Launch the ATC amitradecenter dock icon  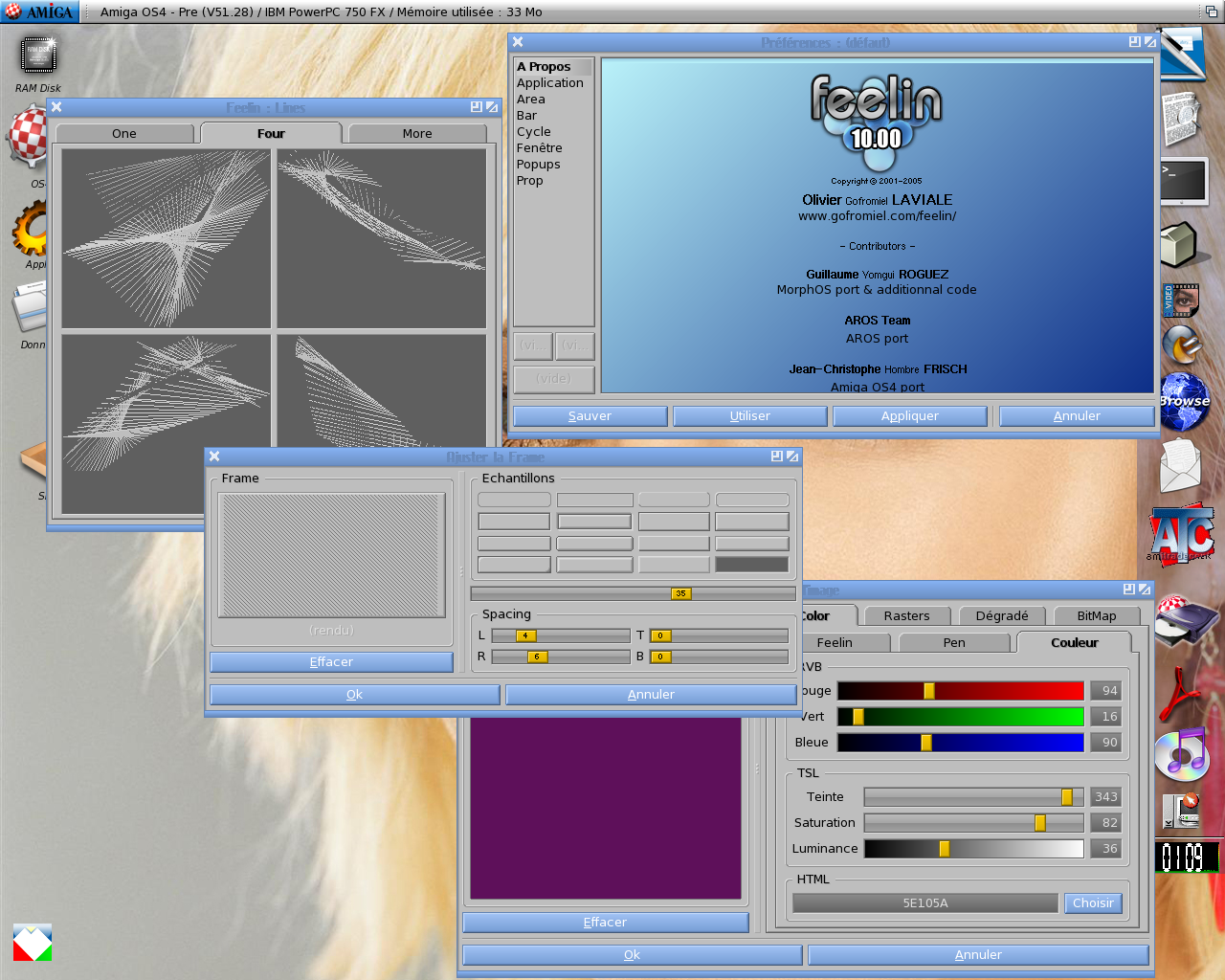[x=1181, y=534]
